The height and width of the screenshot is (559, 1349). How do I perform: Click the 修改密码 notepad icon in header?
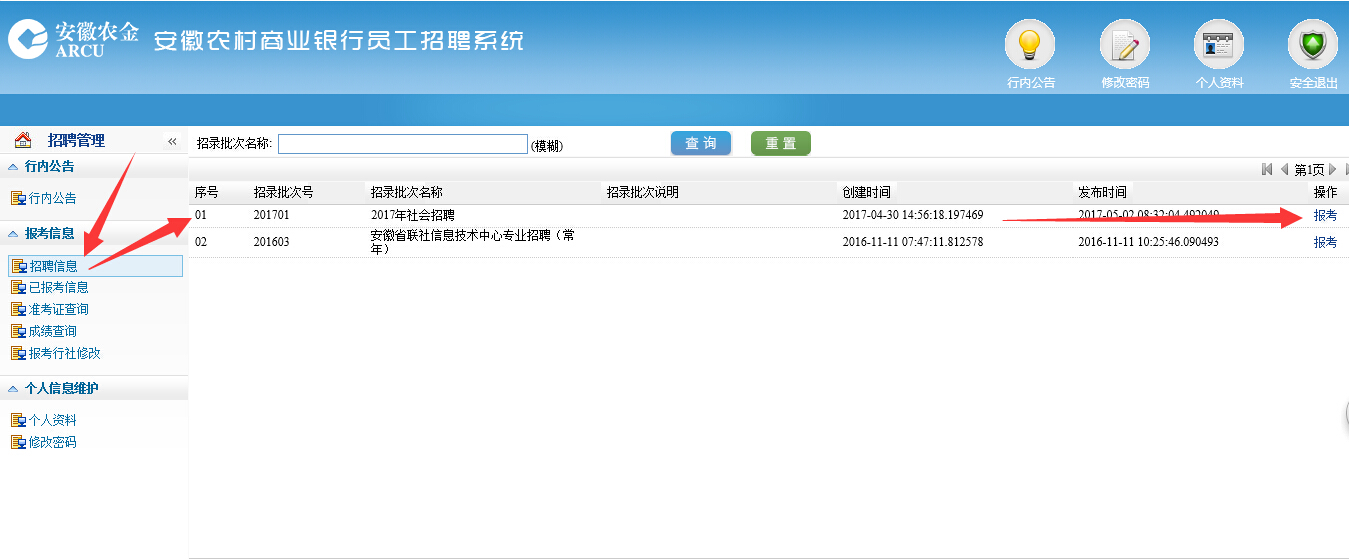coord(1125,45)
